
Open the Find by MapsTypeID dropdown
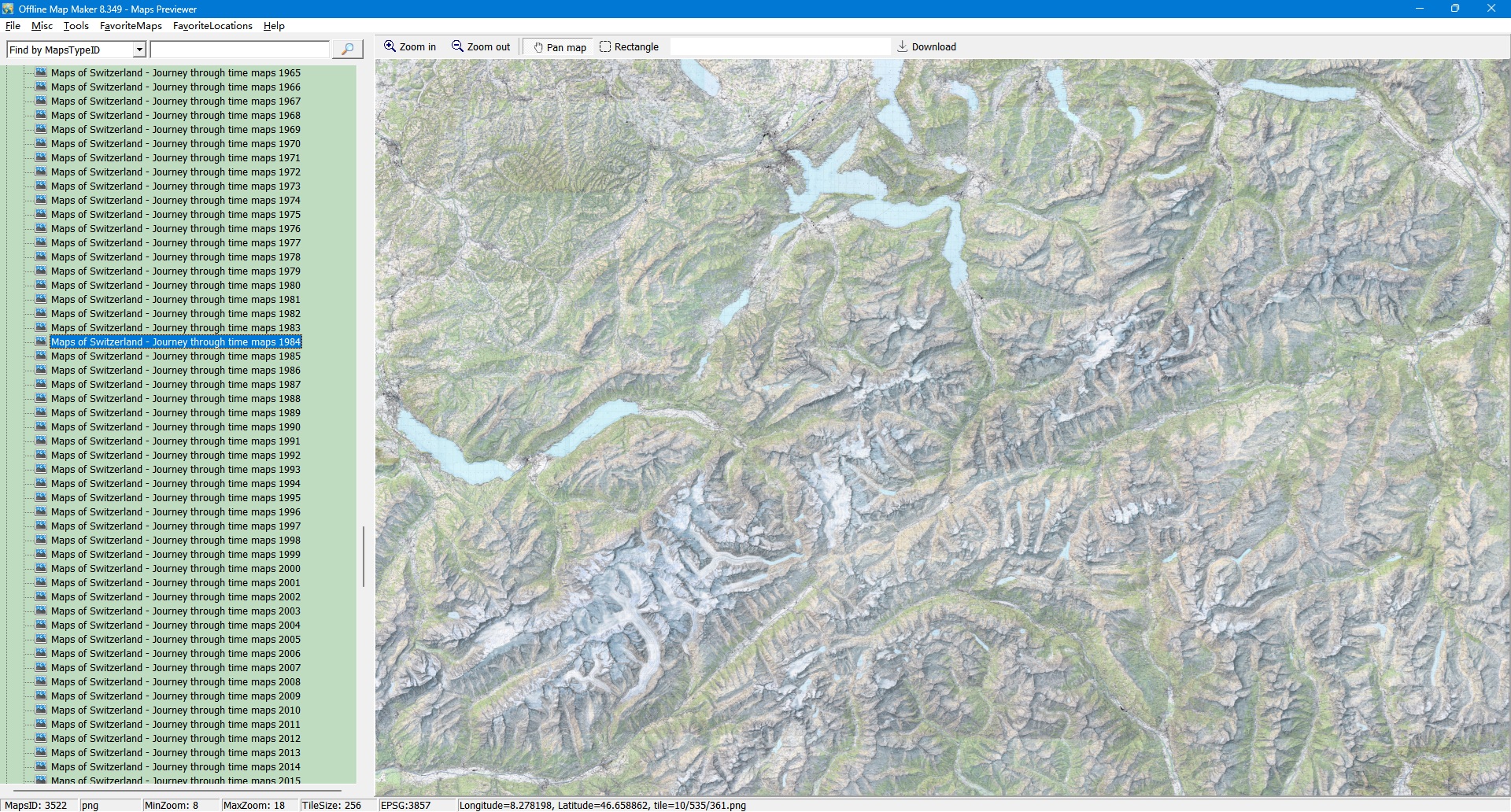point(139,50)
